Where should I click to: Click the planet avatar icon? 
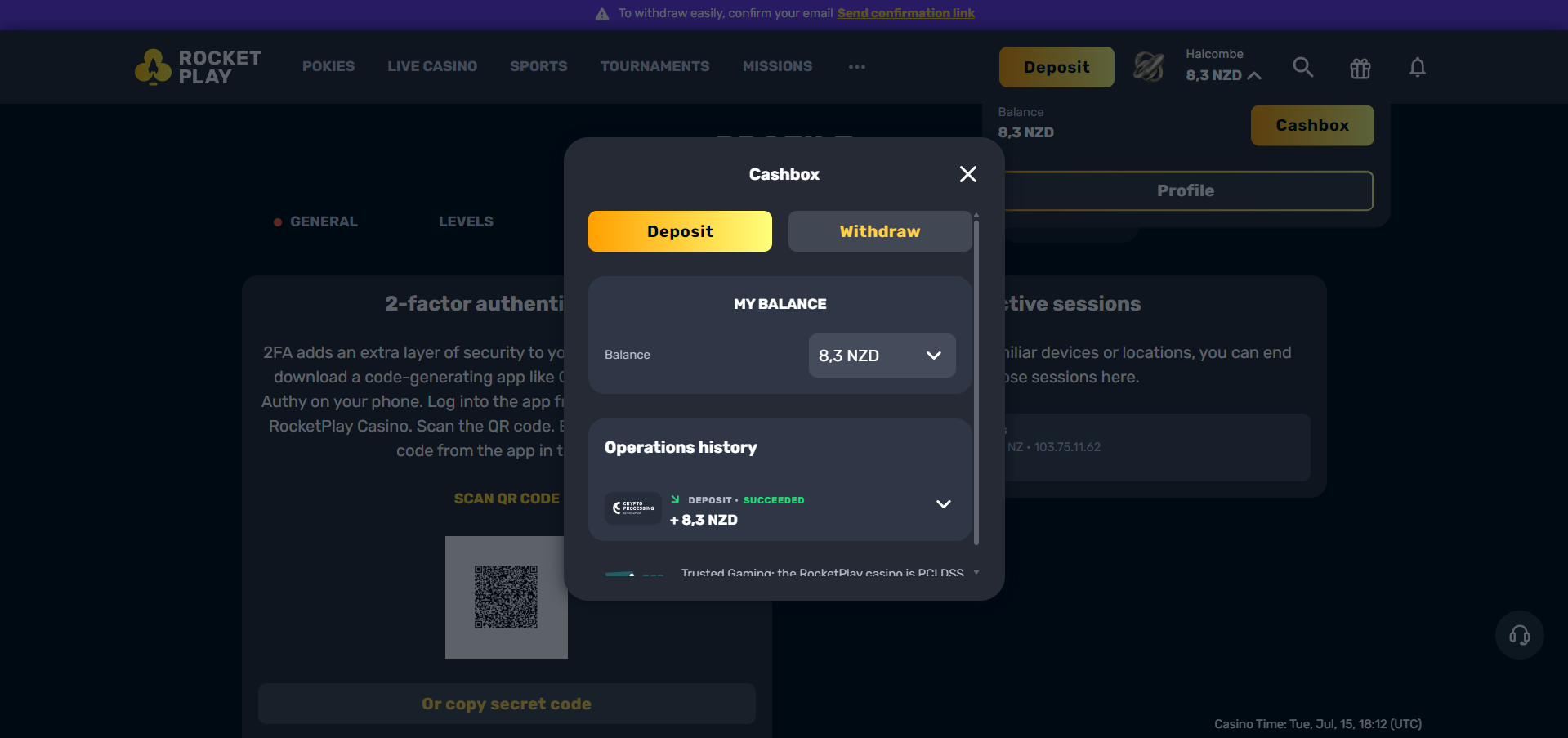(x=1148, y=67)
